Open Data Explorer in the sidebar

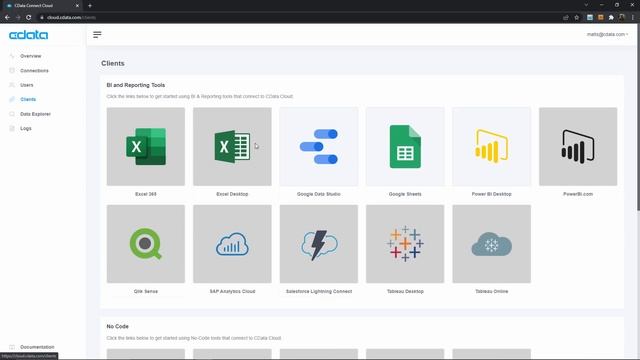click(36, 114)
